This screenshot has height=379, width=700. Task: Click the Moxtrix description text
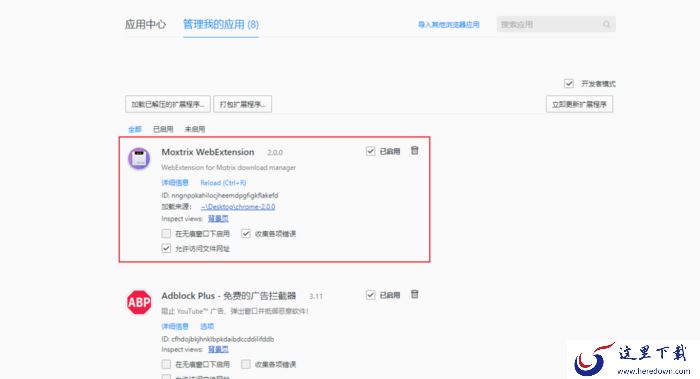[229, 168]
